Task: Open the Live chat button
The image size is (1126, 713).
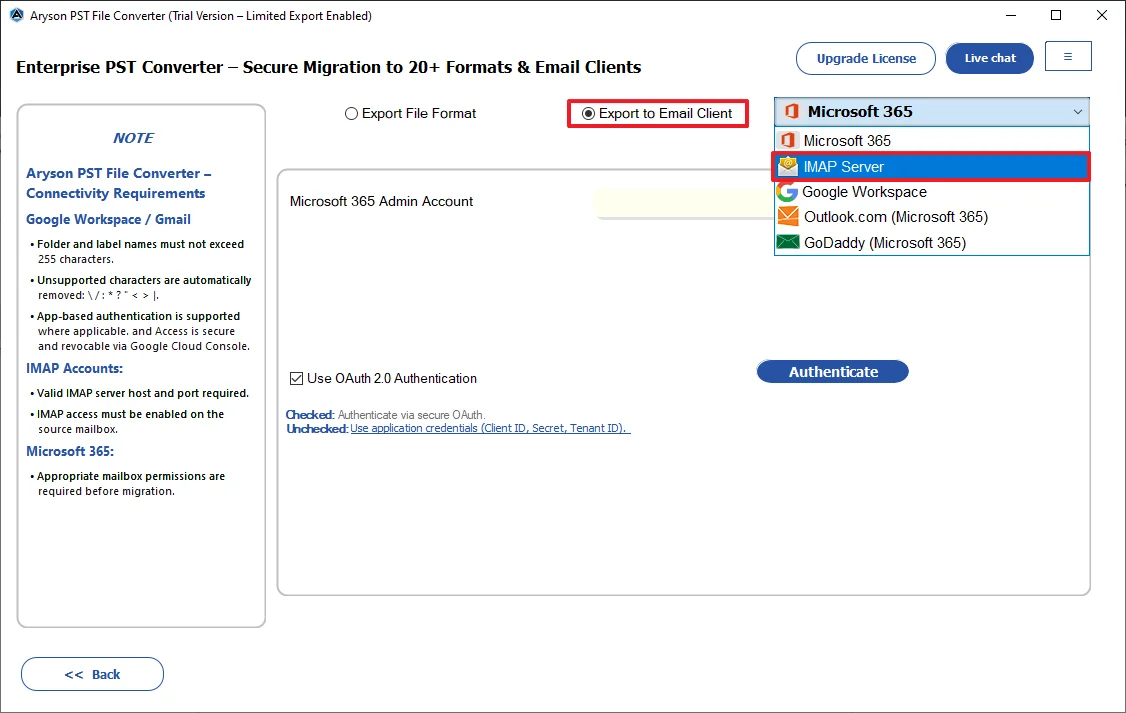Action: point(990,58)
